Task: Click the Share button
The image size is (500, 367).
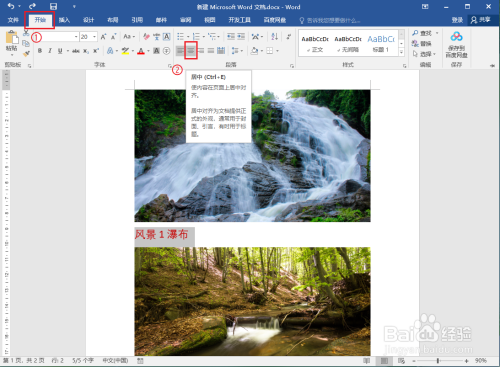Action: (x=480, y=20)
